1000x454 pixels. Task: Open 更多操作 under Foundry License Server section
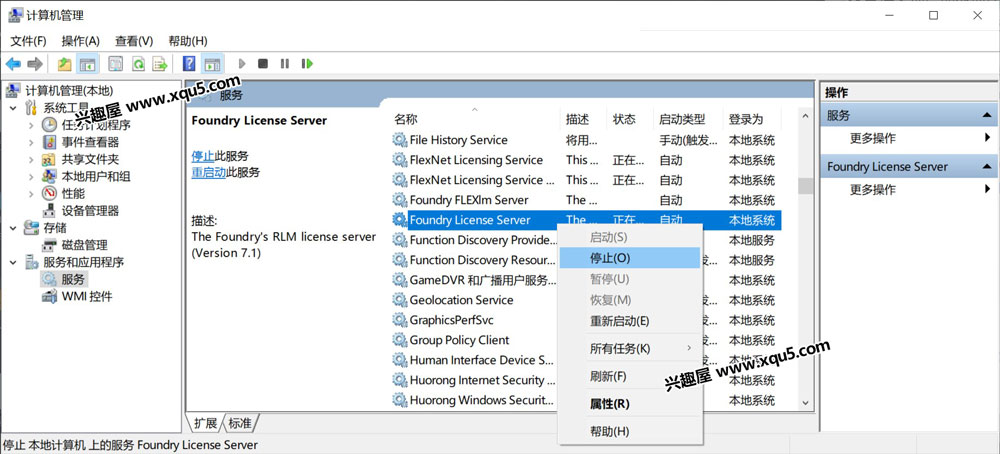click(872, 189)
